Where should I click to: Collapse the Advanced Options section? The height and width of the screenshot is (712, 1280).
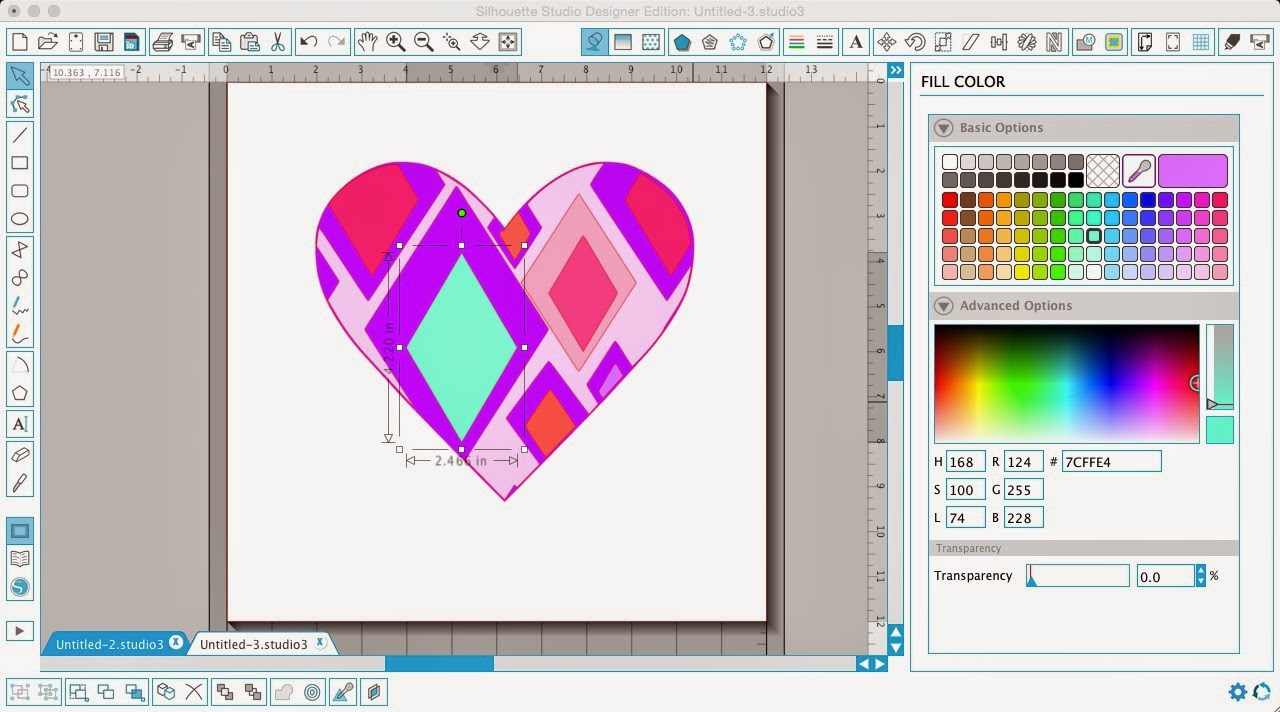pyautogui.click(x=942, y=305)
